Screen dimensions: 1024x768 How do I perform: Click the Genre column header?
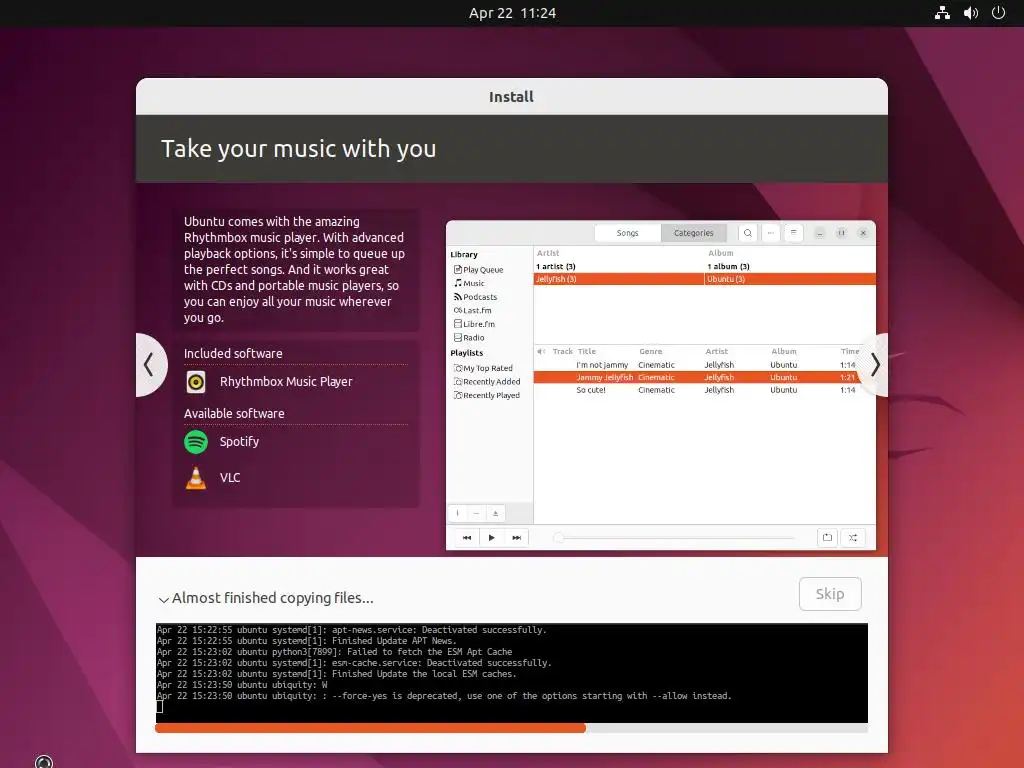click(650, 351)
